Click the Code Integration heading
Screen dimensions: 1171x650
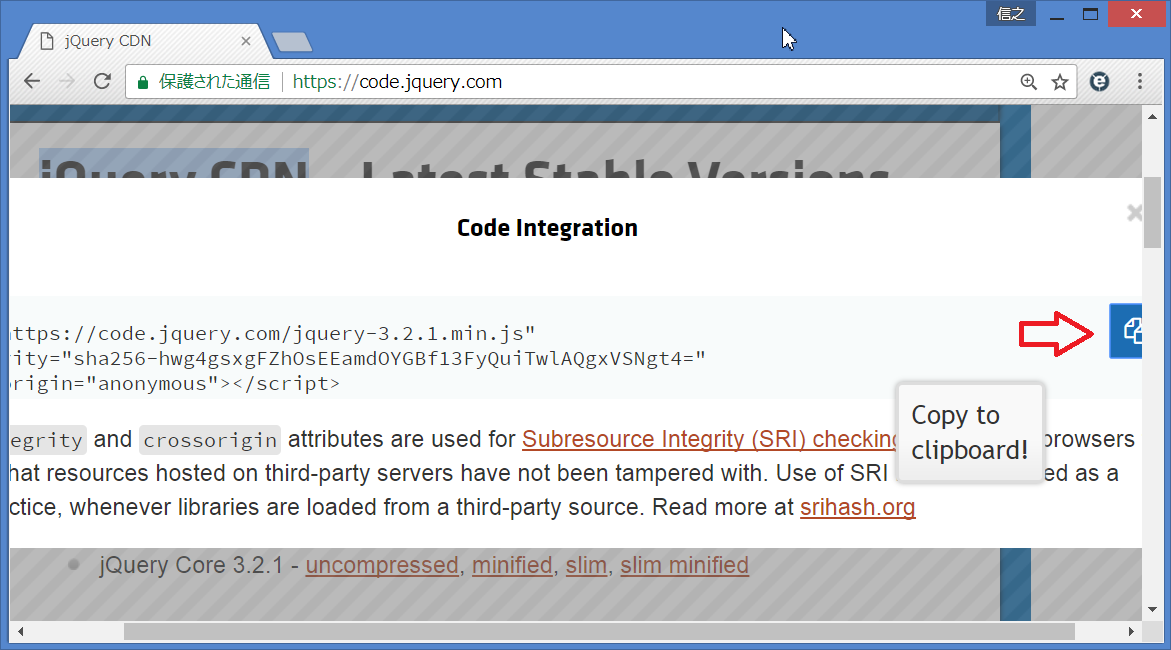click(x=547, y=228)
